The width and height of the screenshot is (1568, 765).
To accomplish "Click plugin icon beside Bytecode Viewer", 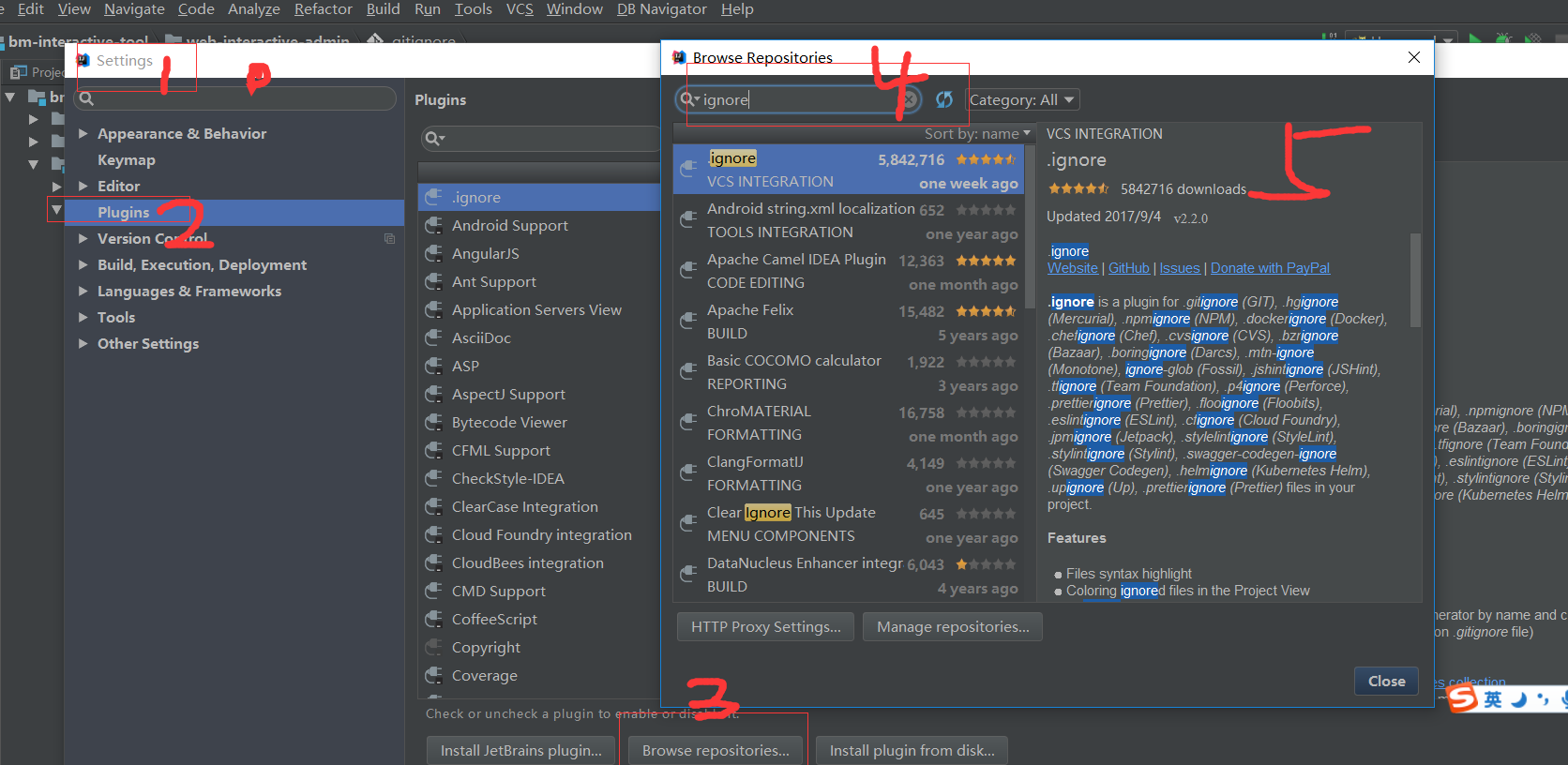I will point(434,422).
